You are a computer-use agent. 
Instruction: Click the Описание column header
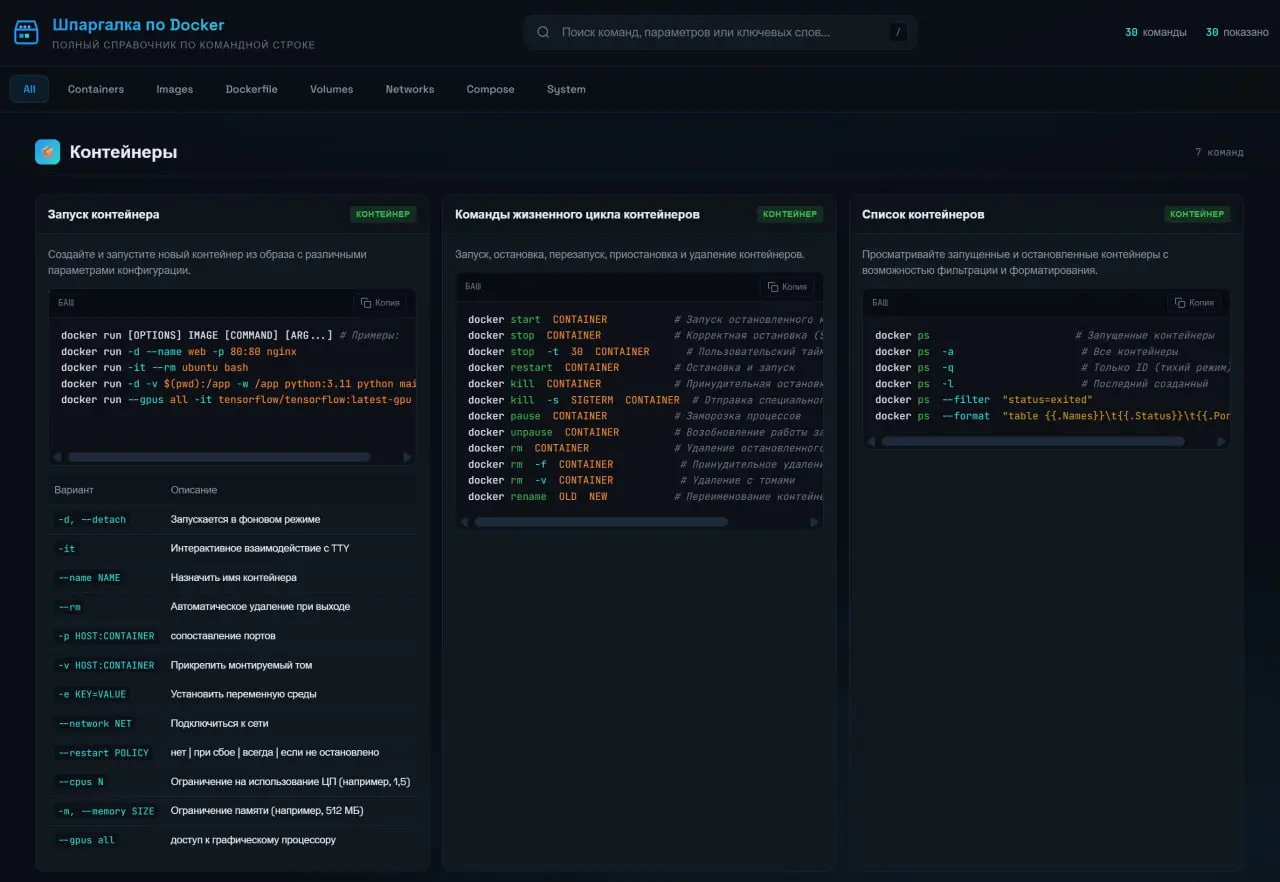click(194, 490)
